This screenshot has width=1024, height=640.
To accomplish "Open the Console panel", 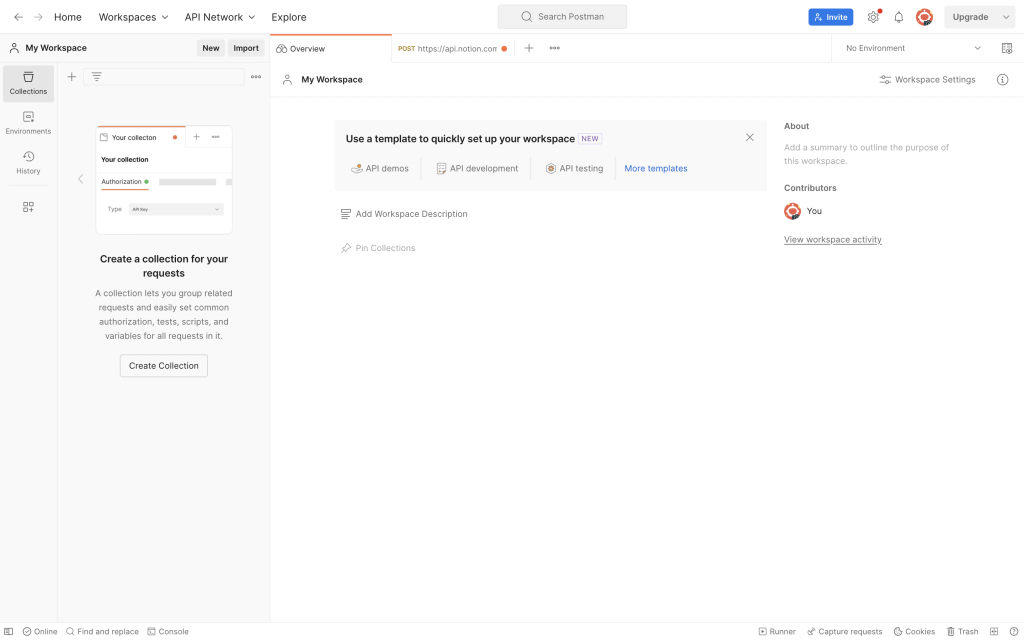I will point(168,632).
